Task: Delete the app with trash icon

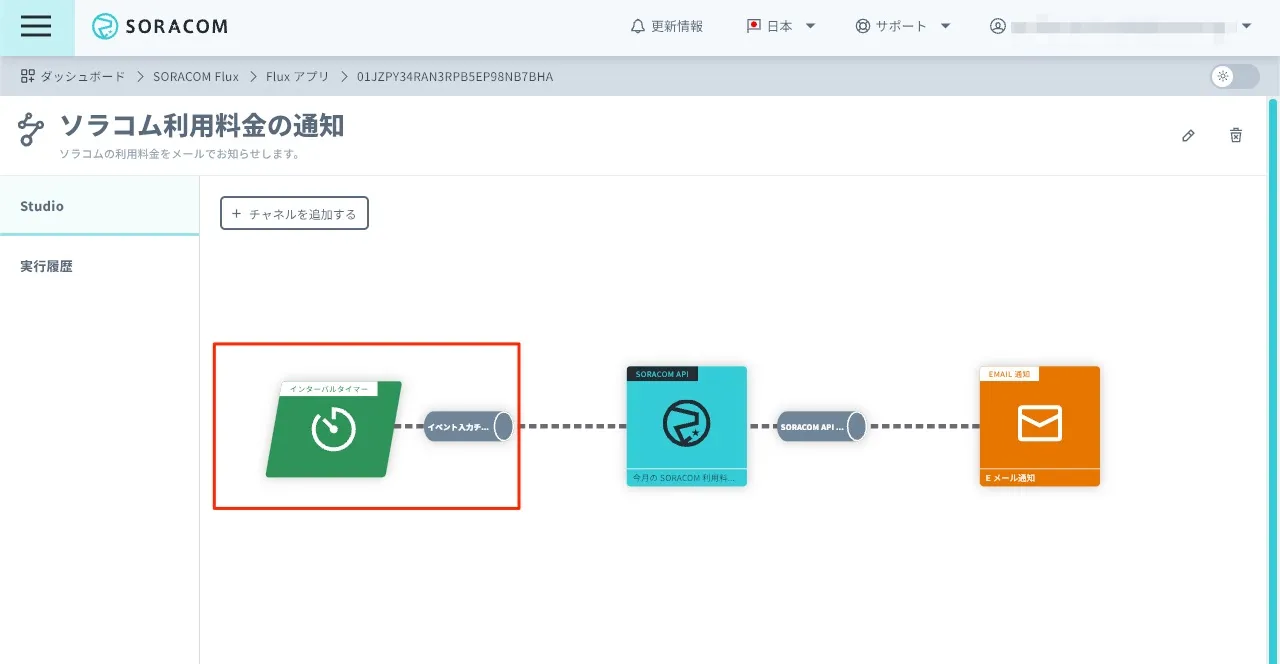Action: coord(1236,135)
